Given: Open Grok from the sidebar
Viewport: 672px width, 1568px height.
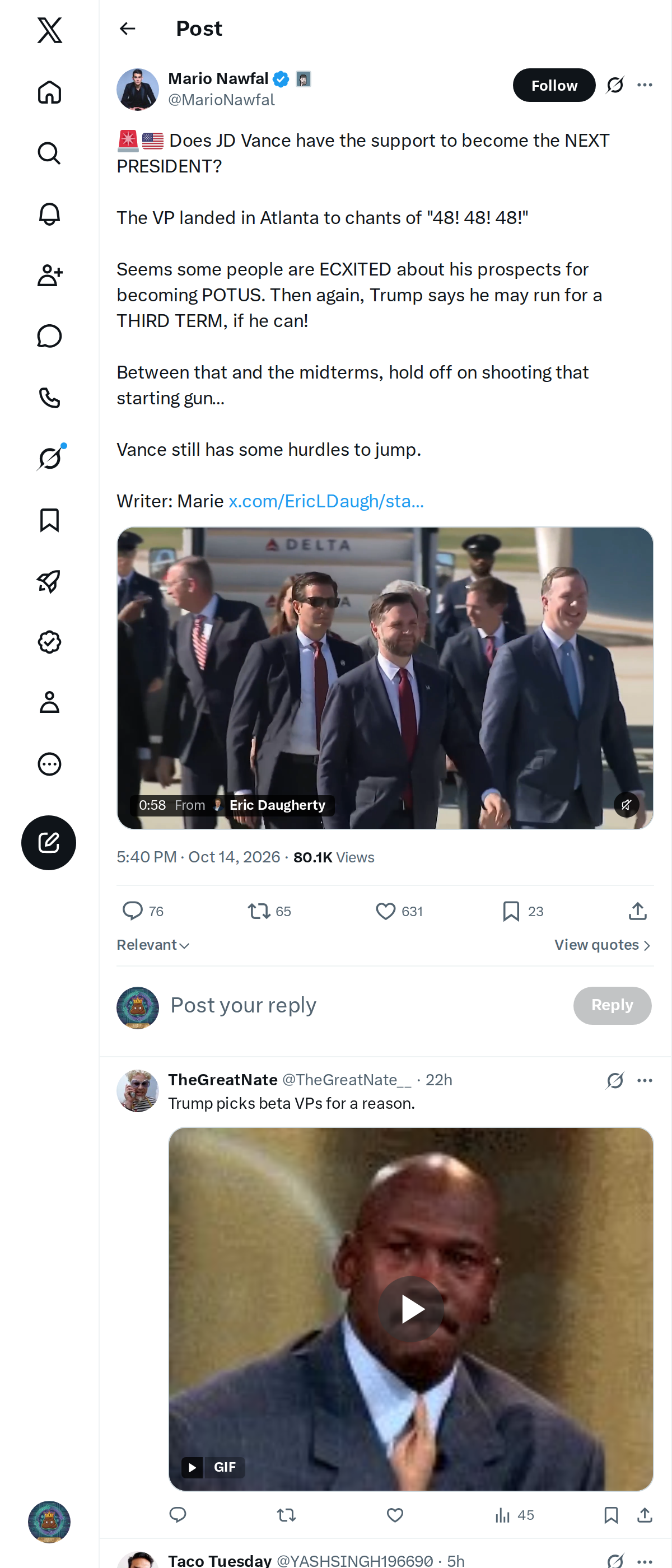Looking at the screenshot, I should 49,458.
